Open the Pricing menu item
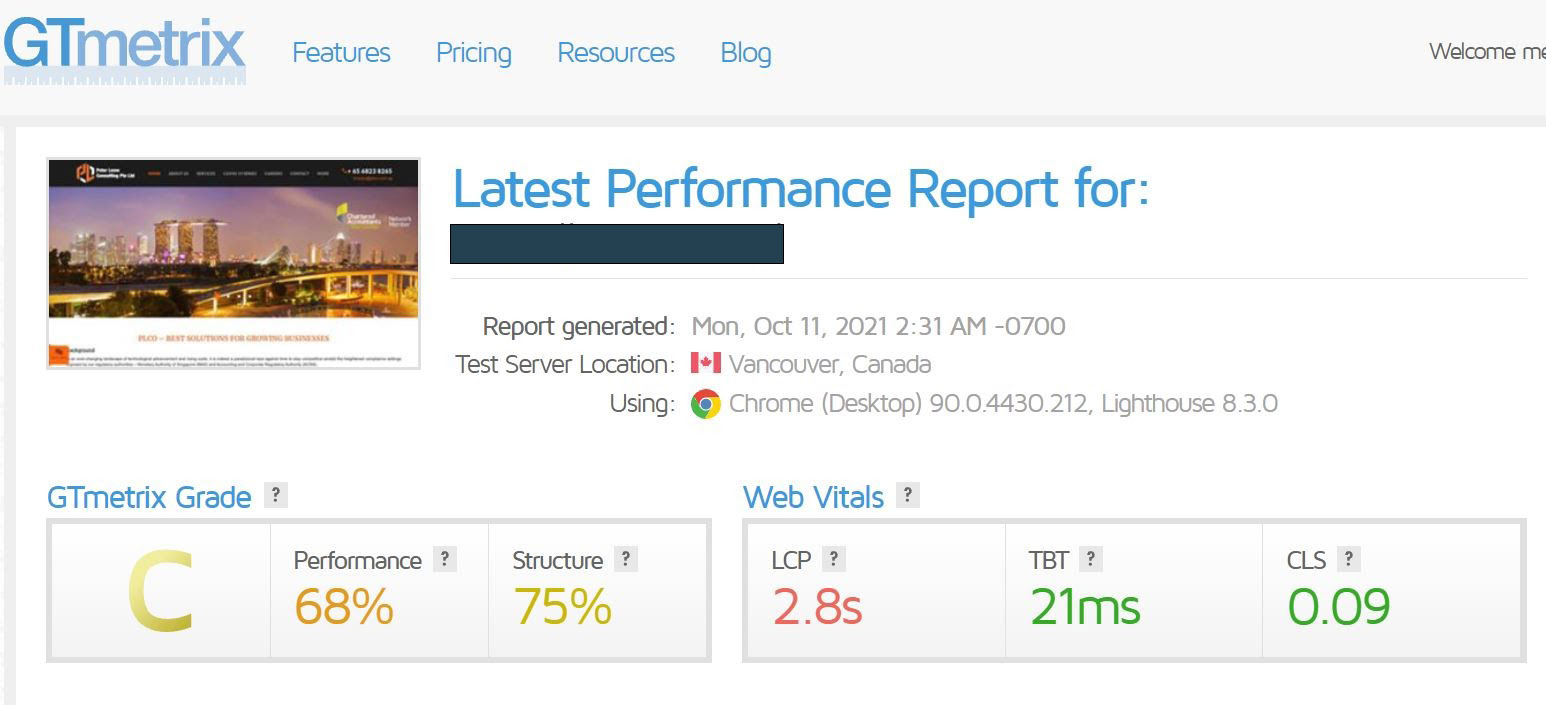Screen dimensions: 1546x705 [x=474, y=53]
